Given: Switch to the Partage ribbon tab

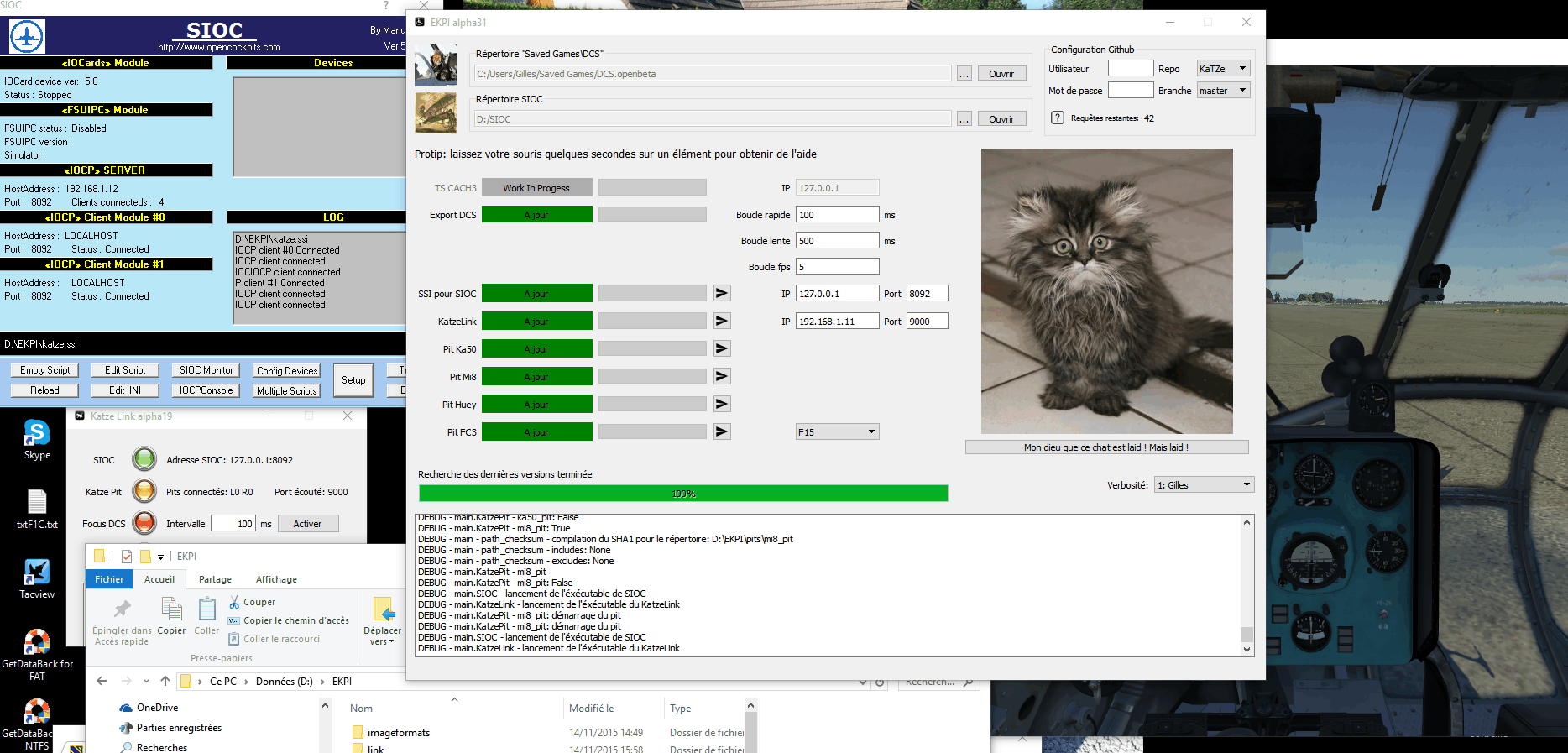Looking at the screenshot, I should (x=215, y=579).
